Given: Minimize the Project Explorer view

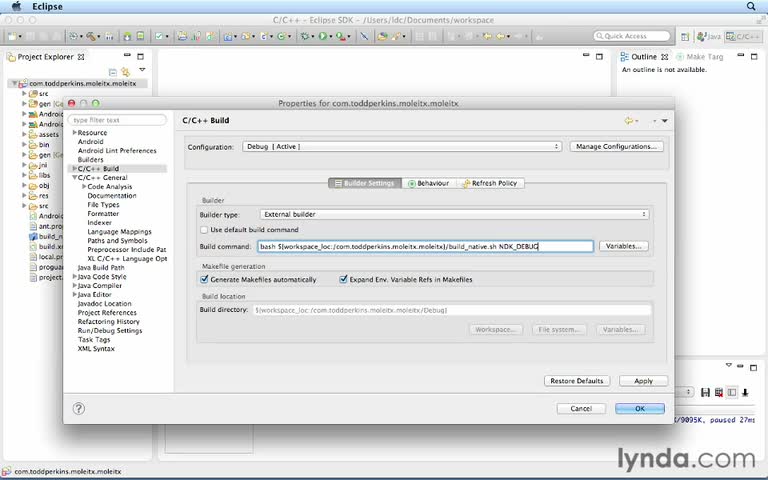Looking at the screenshot, I should (127, 56).
